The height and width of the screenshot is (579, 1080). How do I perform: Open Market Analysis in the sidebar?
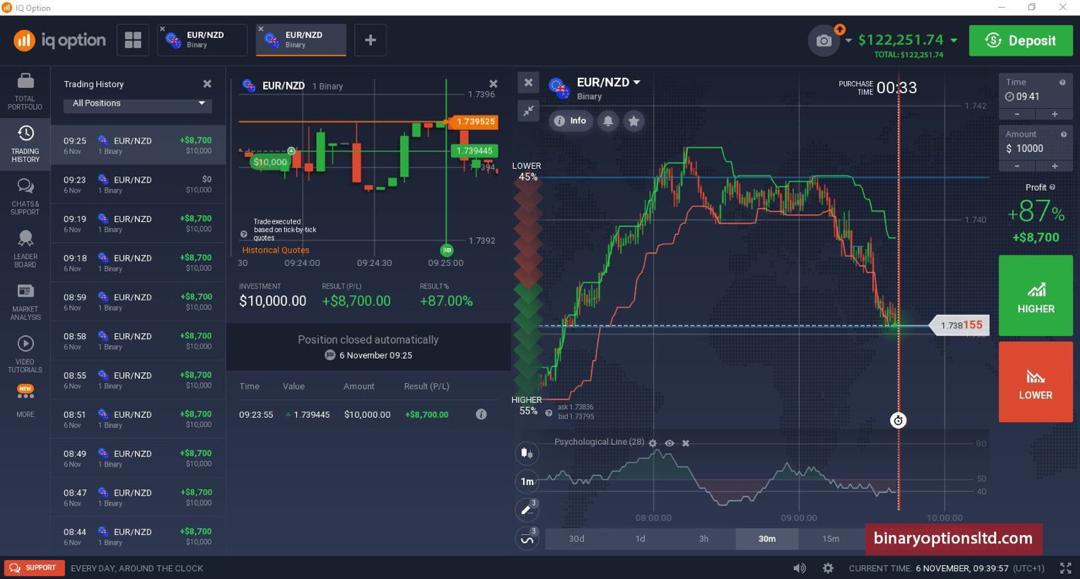(25, 302)
